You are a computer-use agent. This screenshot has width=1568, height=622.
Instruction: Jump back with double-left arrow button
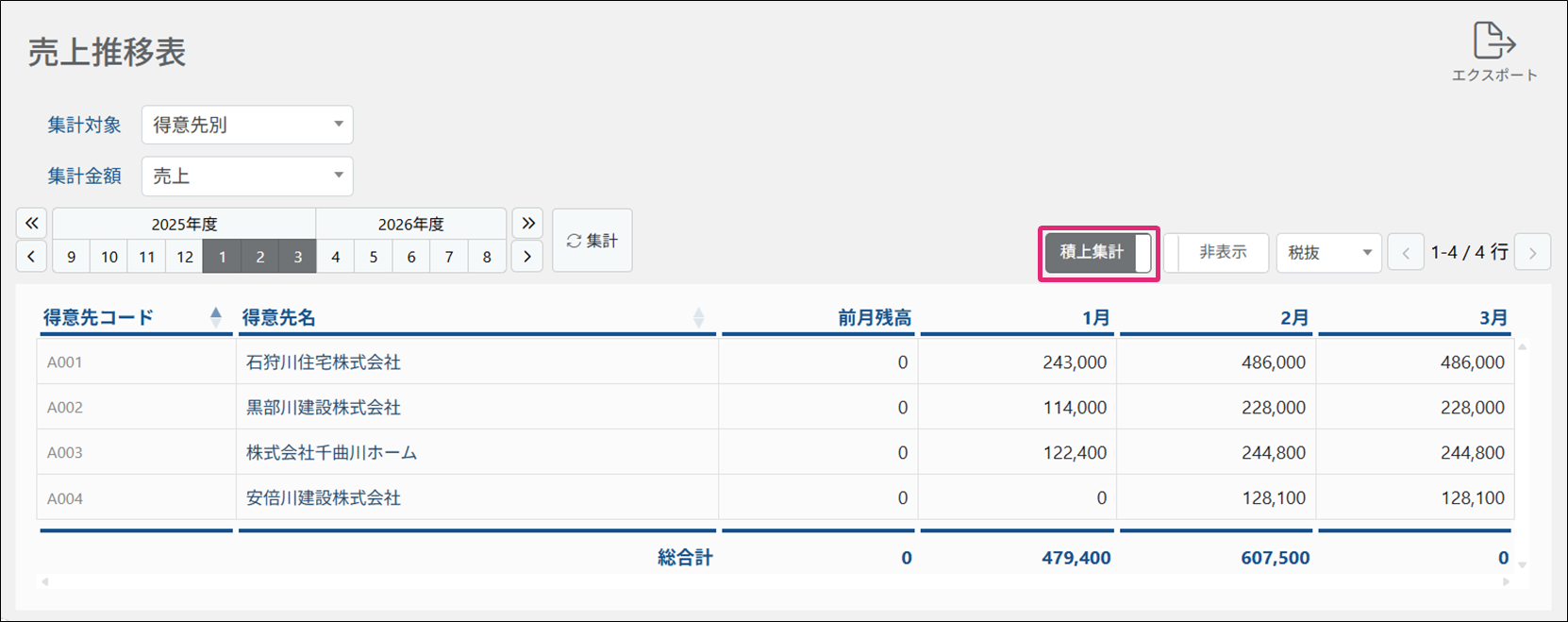(x=31, y=224)
